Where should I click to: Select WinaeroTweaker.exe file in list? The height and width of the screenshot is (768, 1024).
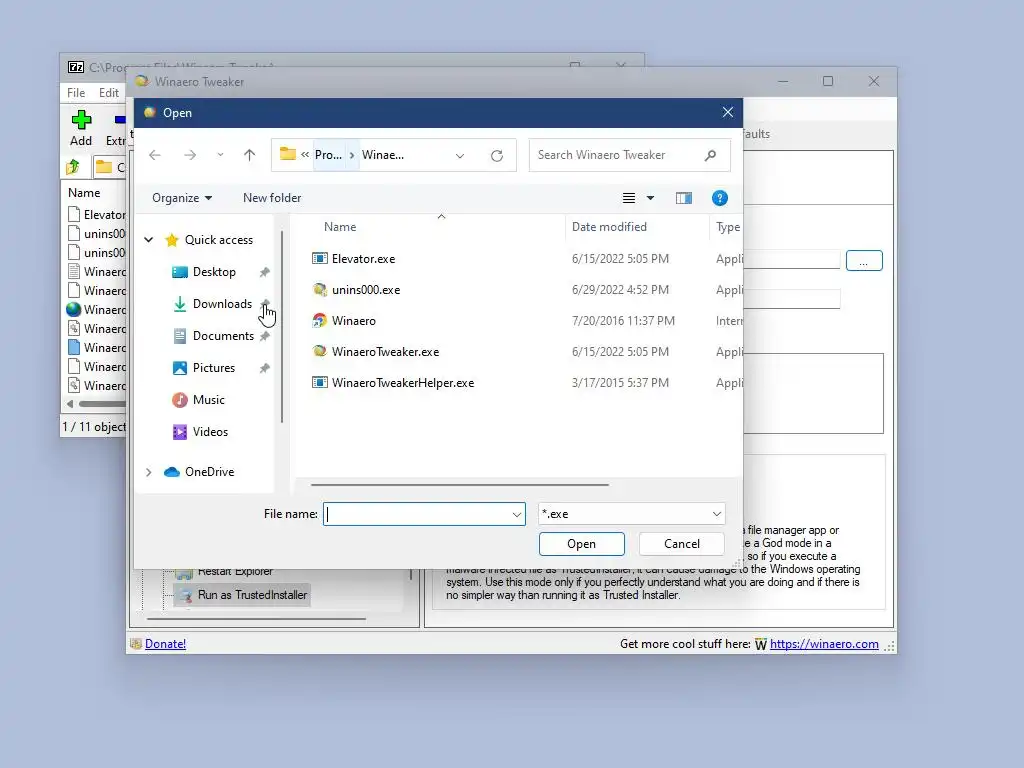point(385,352)
